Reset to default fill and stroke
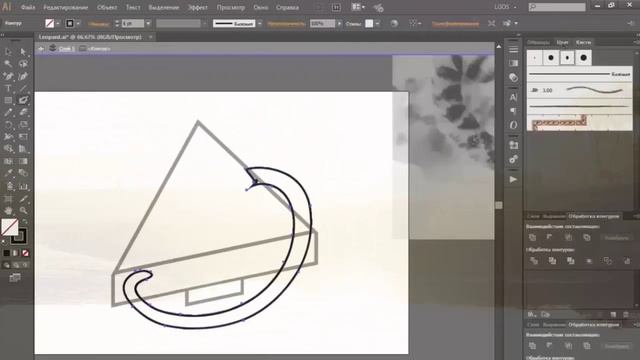This screenshot has height=360, width=640. [4, 242]
